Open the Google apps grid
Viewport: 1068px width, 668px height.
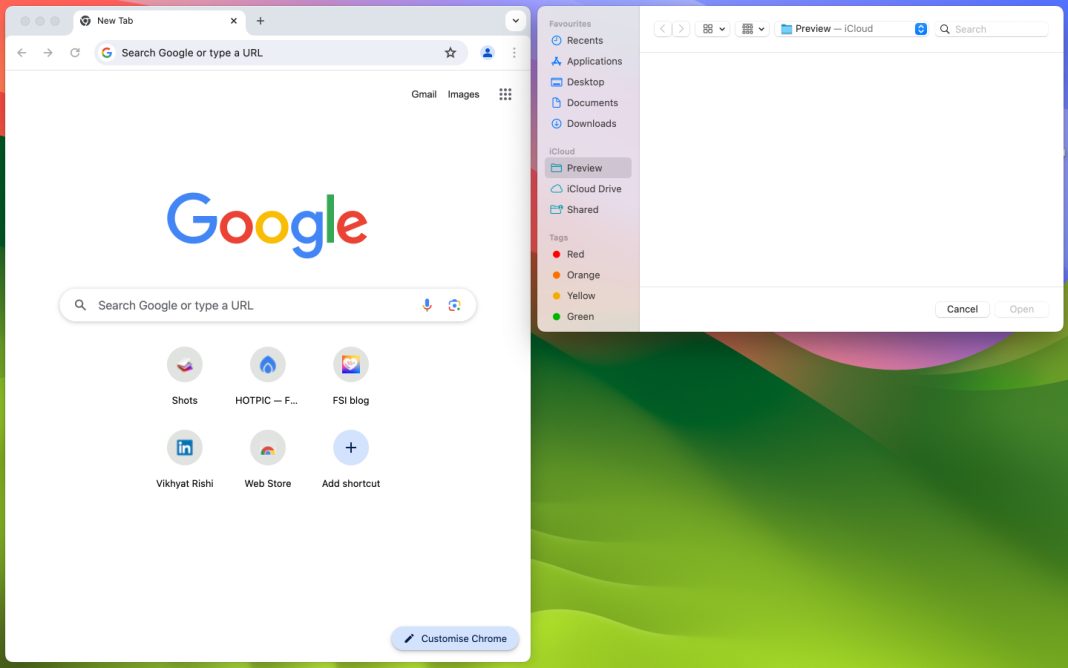[505, 93]
